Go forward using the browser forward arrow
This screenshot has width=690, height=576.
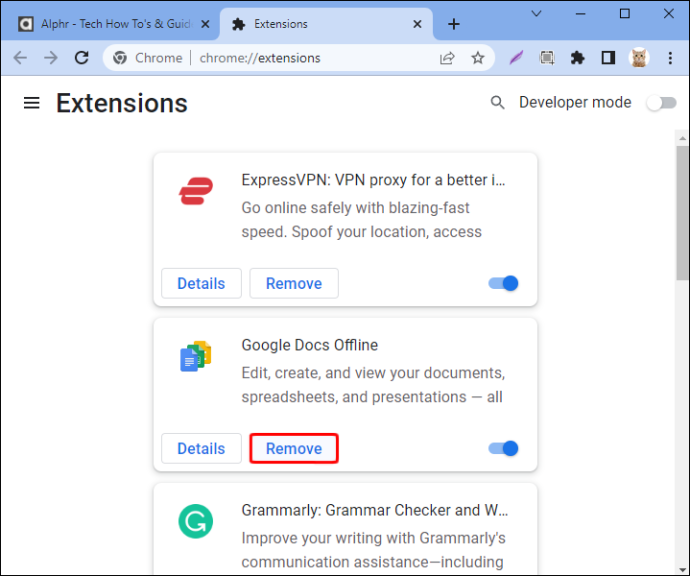coord(51,58)
